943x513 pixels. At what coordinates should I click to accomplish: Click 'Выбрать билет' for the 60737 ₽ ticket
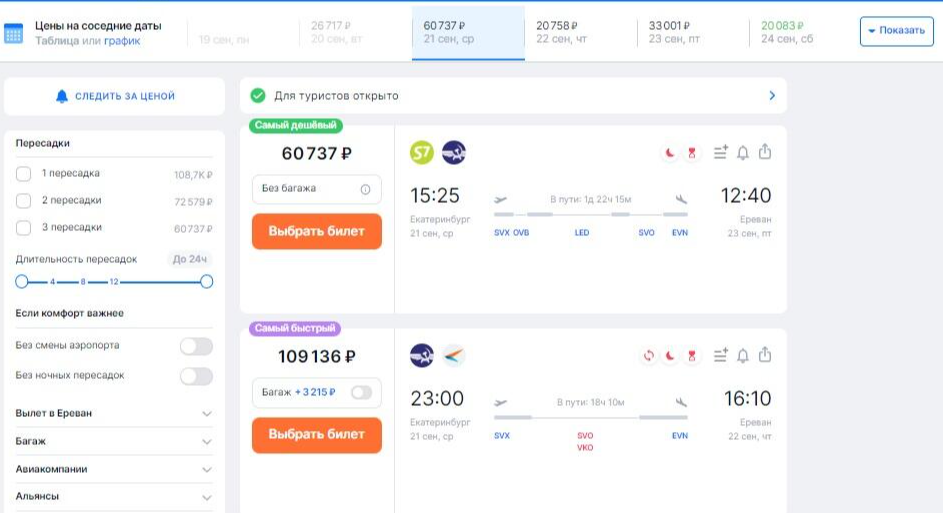(316, 231)
